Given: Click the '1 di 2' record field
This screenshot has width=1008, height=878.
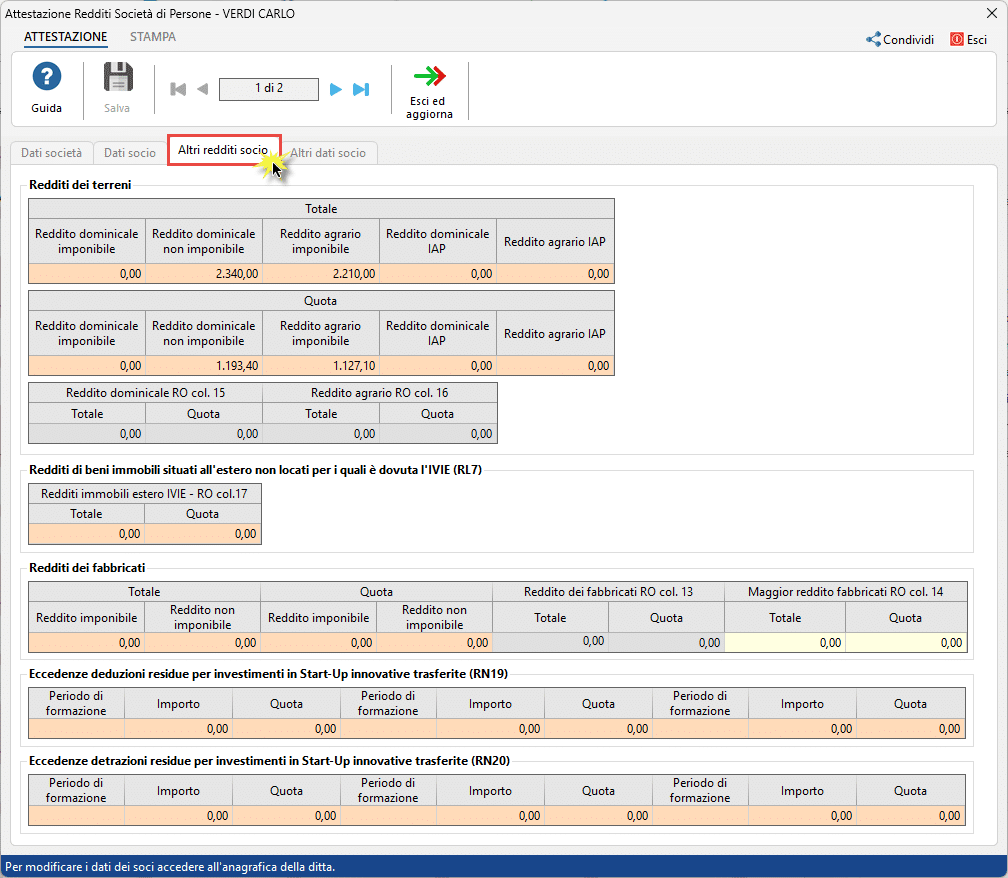Looking at the screenshot, I should [268, 89].
